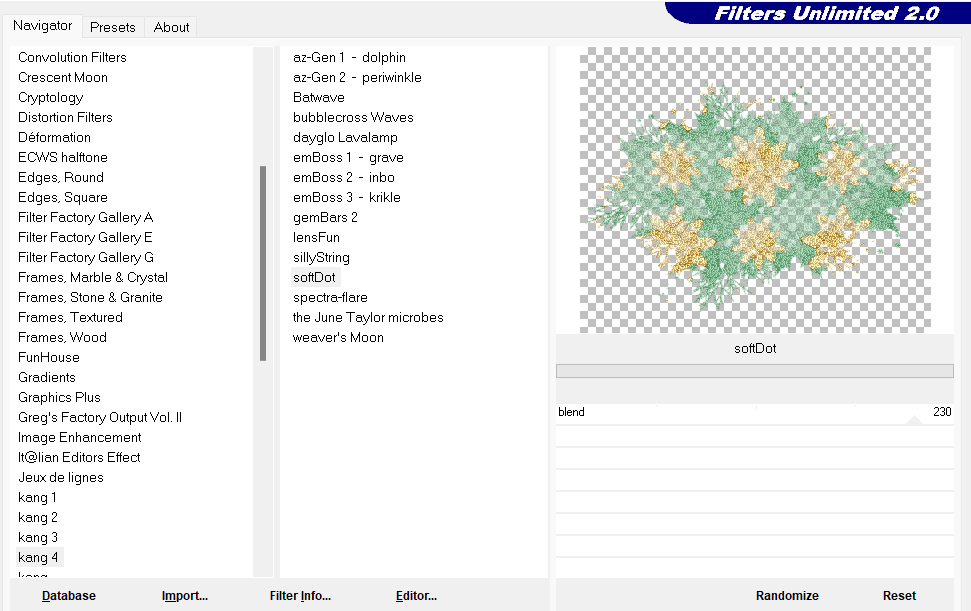The width and height of the screenshot is (971, 611).
Task: Click the flower preview image
Action: pyautogui.click(x=755, y=190)
